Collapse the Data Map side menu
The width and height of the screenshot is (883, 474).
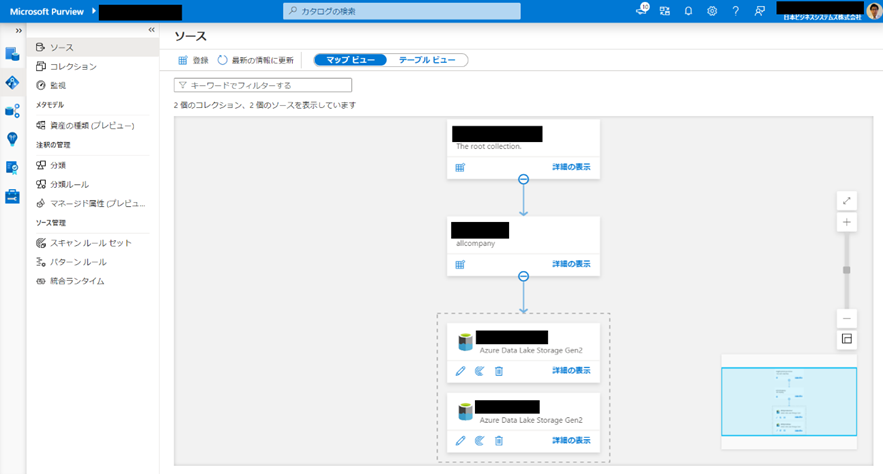[x=151, y=30]
